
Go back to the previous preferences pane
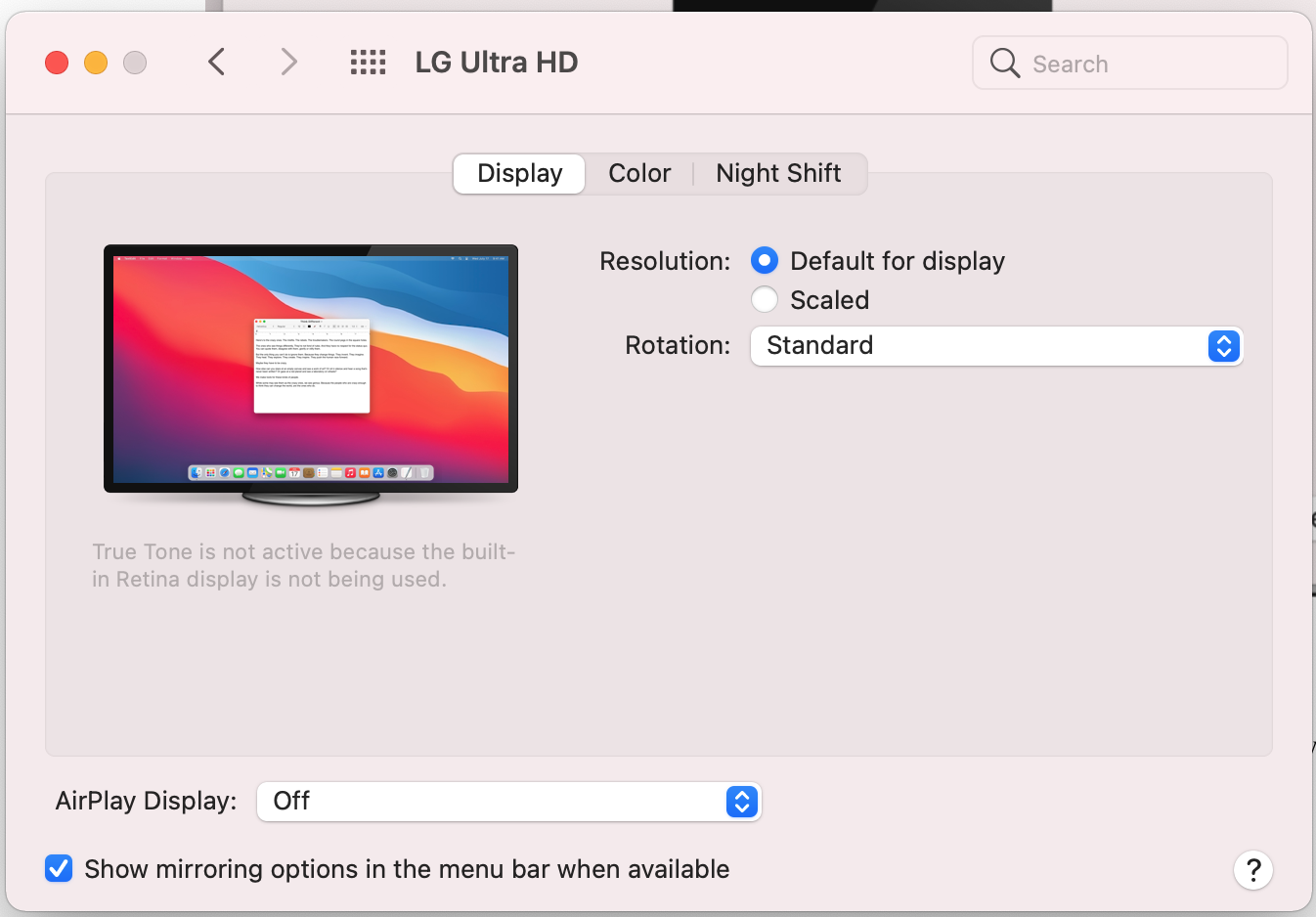(217, 63)
